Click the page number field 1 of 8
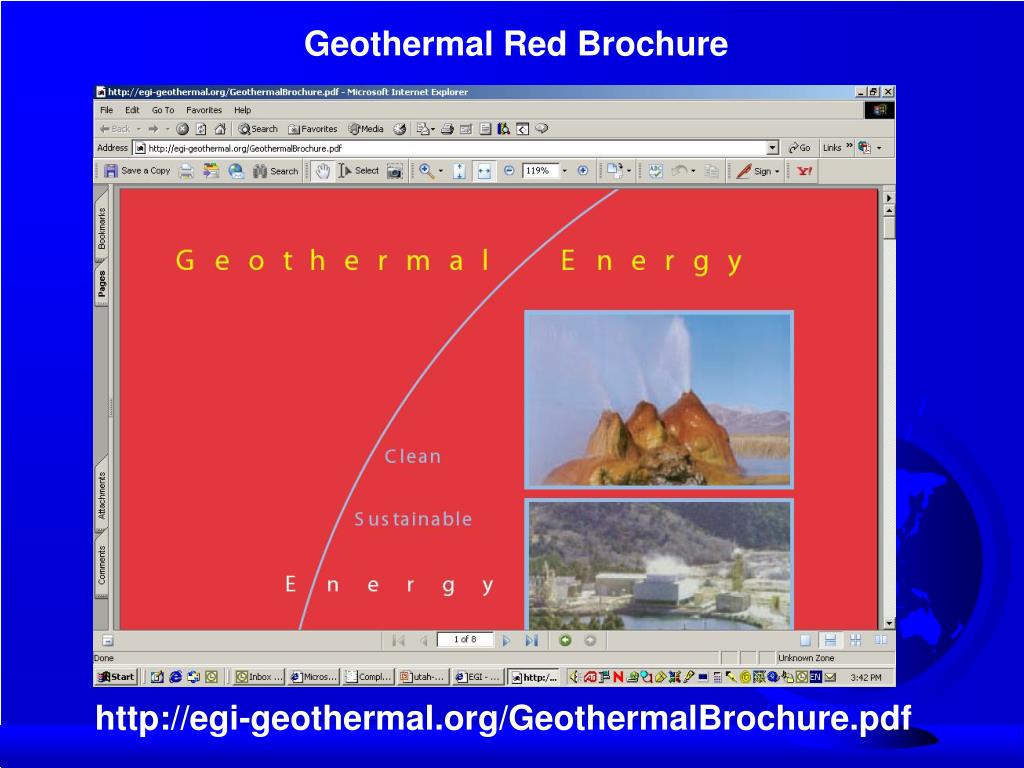Screen dimensions: 1024x768 click(466, 639)
